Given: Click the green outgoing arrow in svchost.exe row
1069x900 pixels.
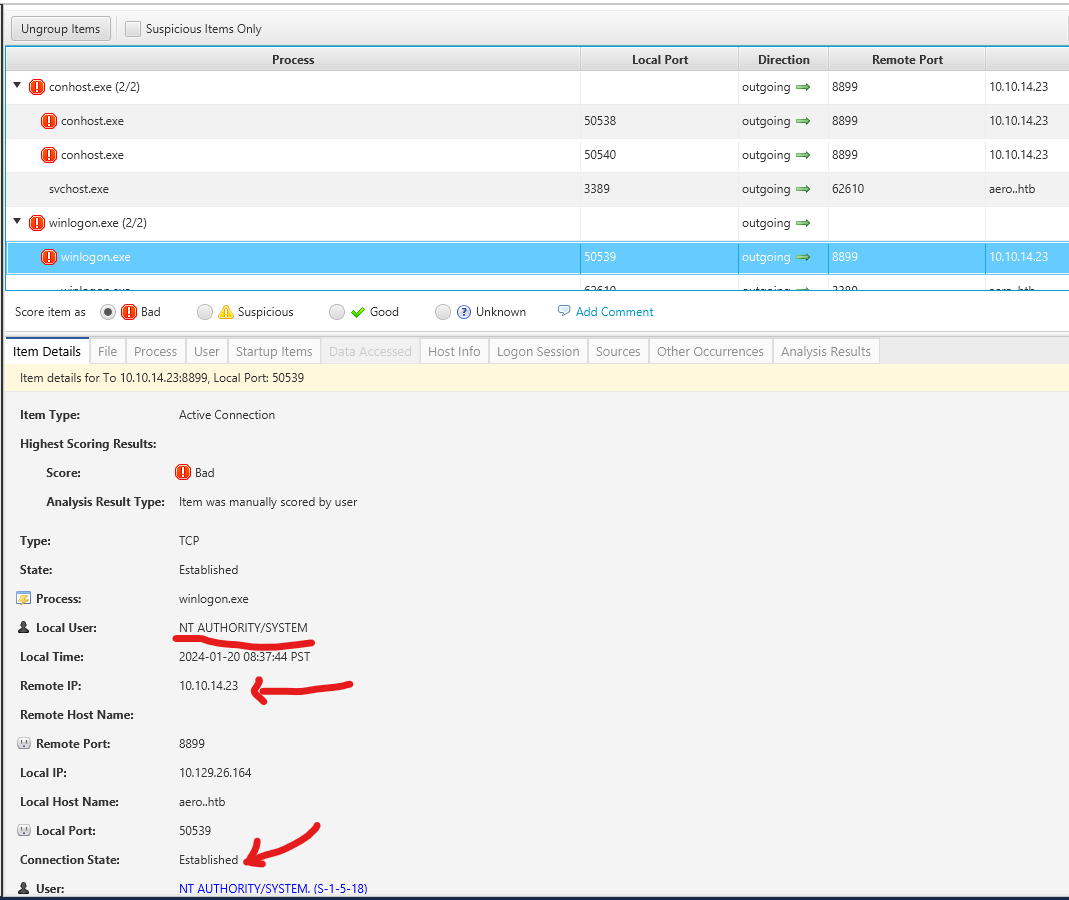Looking at the screenshot, I should pyautogui.click(x=802, y=189).
